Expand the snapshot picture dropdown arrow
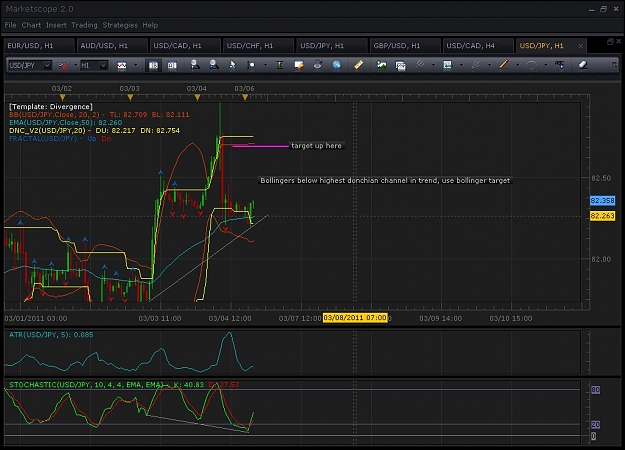Screen dimensions: 625x450 click(x=462, y=65)
